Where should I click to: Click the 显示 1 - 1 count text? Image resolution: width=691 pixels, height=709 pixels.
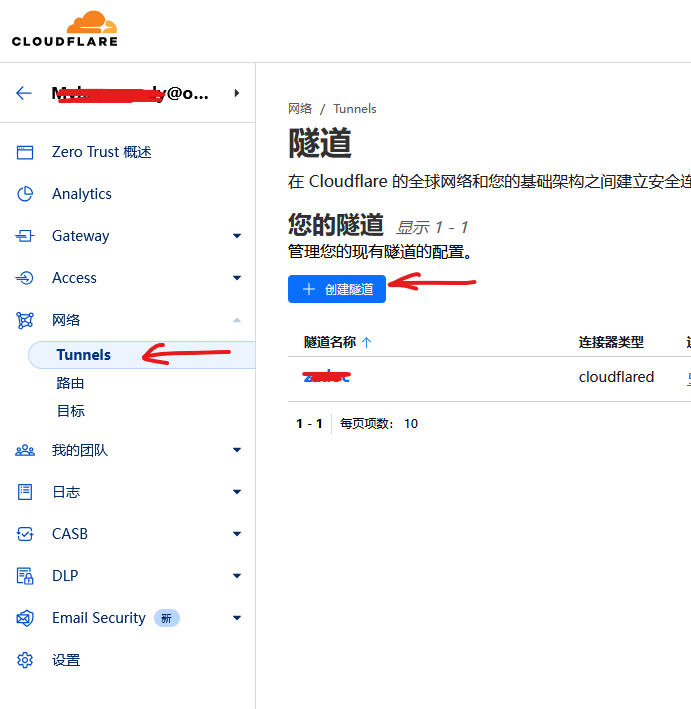432,227
